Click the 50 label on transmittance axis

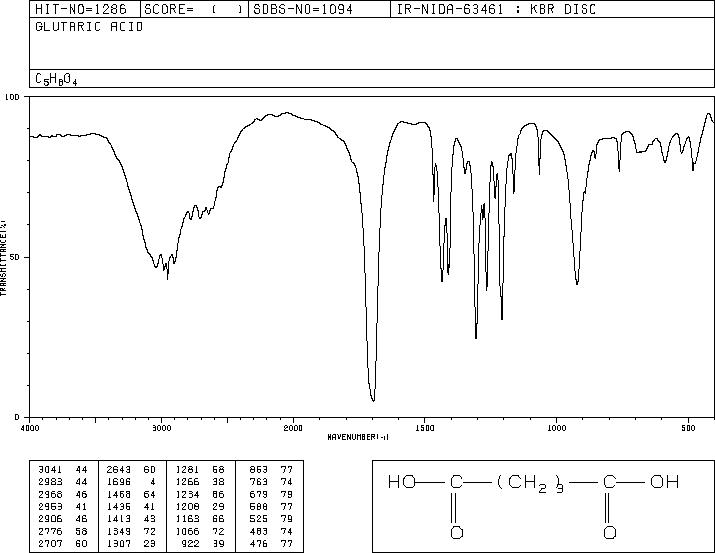16,257
